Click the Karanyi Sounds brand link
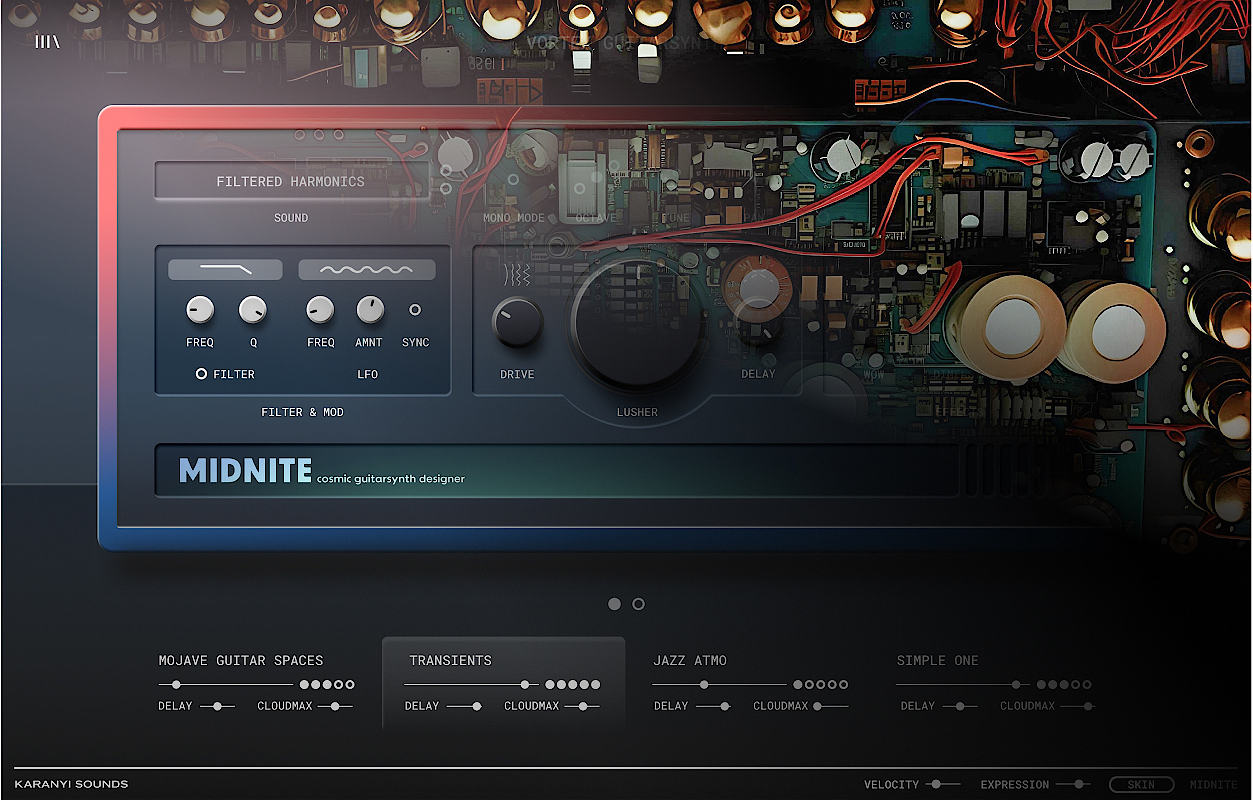Viewport: 1253px width, 800px height. [71, 784]
